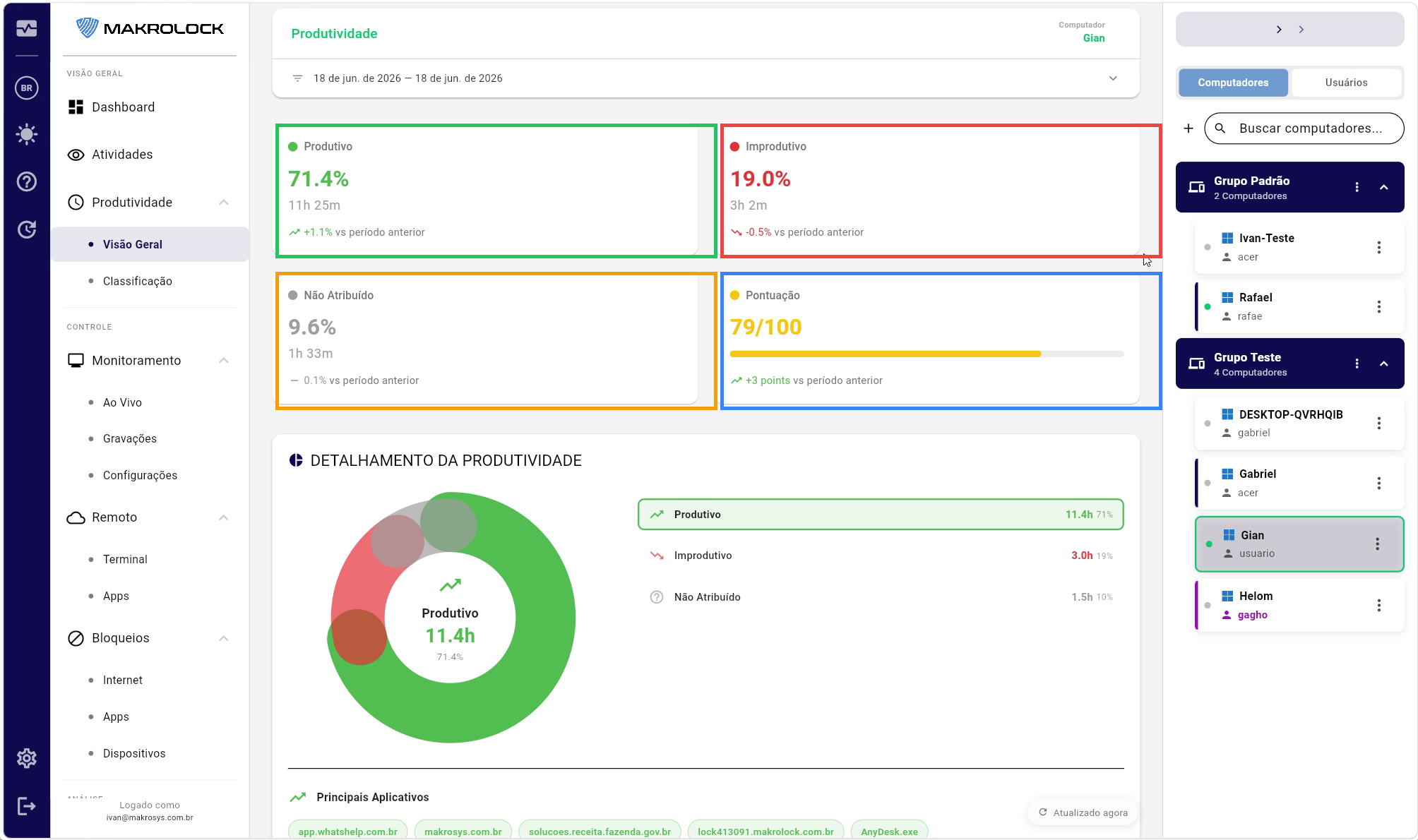Select the Helom computer card
The image size is (1418, 840).
(1299, 605)
